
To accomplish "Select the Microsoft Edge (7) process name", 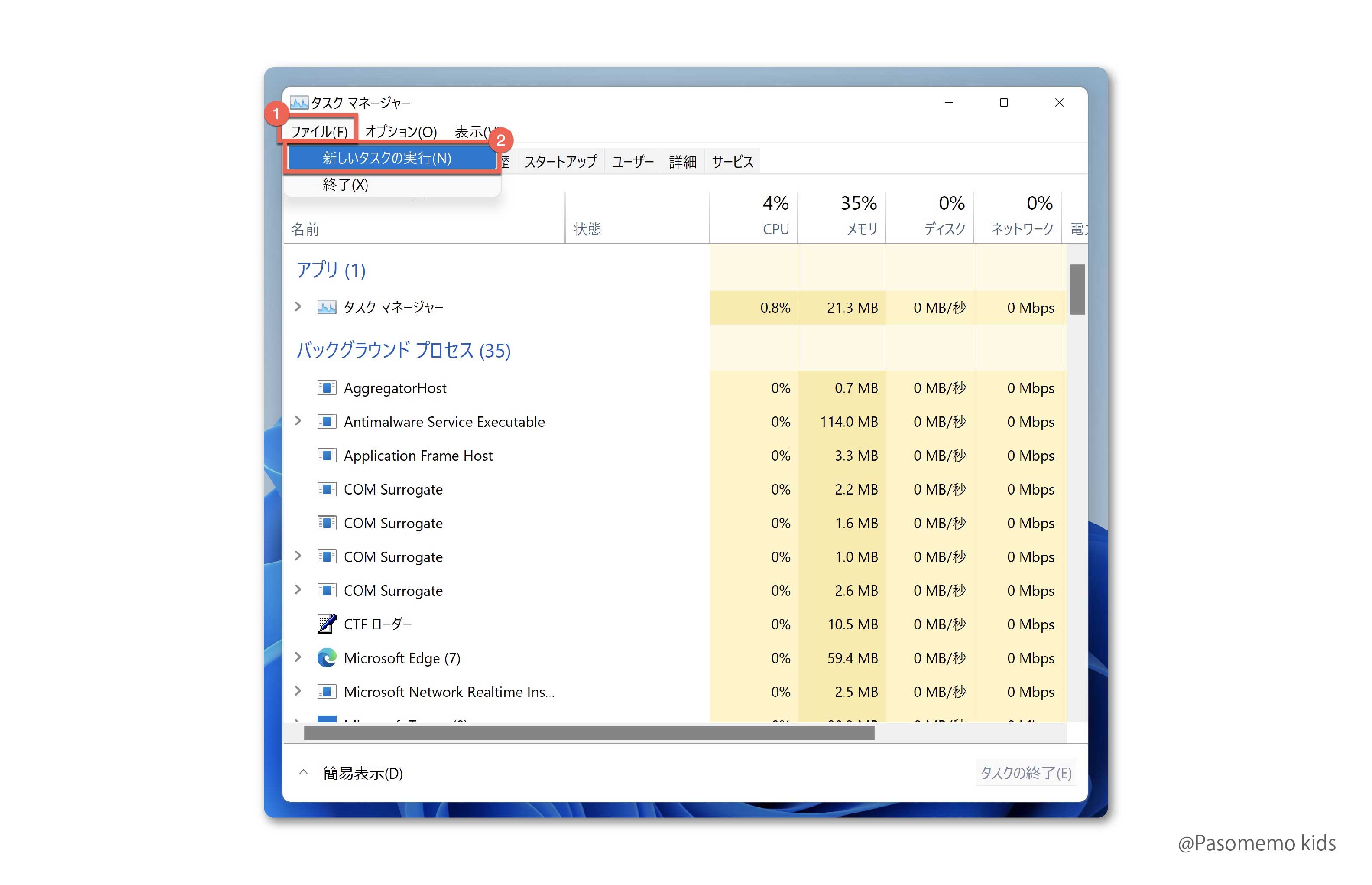I will point(402,659).
